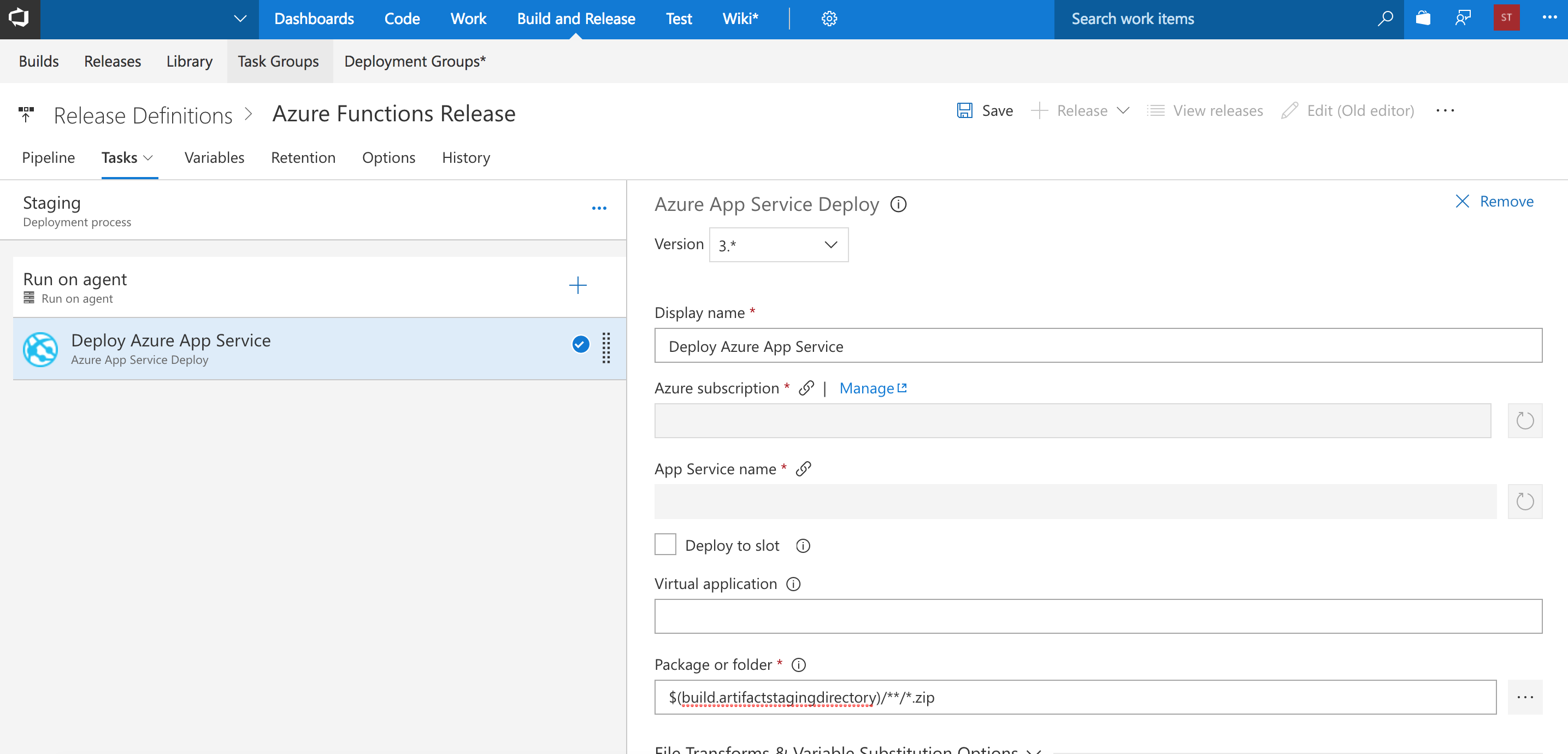Click the plus icon to add a task
The width and height of the screenshot is (1568, 754).
point(577,285)
